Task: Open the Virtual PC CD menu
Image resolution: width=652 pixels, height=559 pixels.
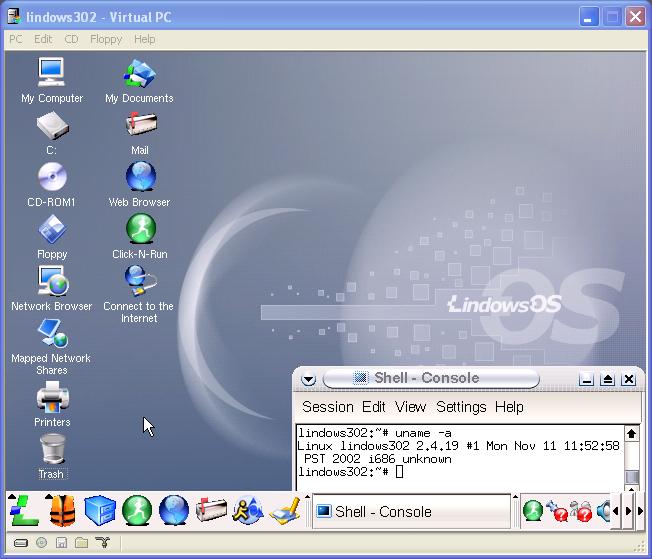Action: [x=71, y=39]
